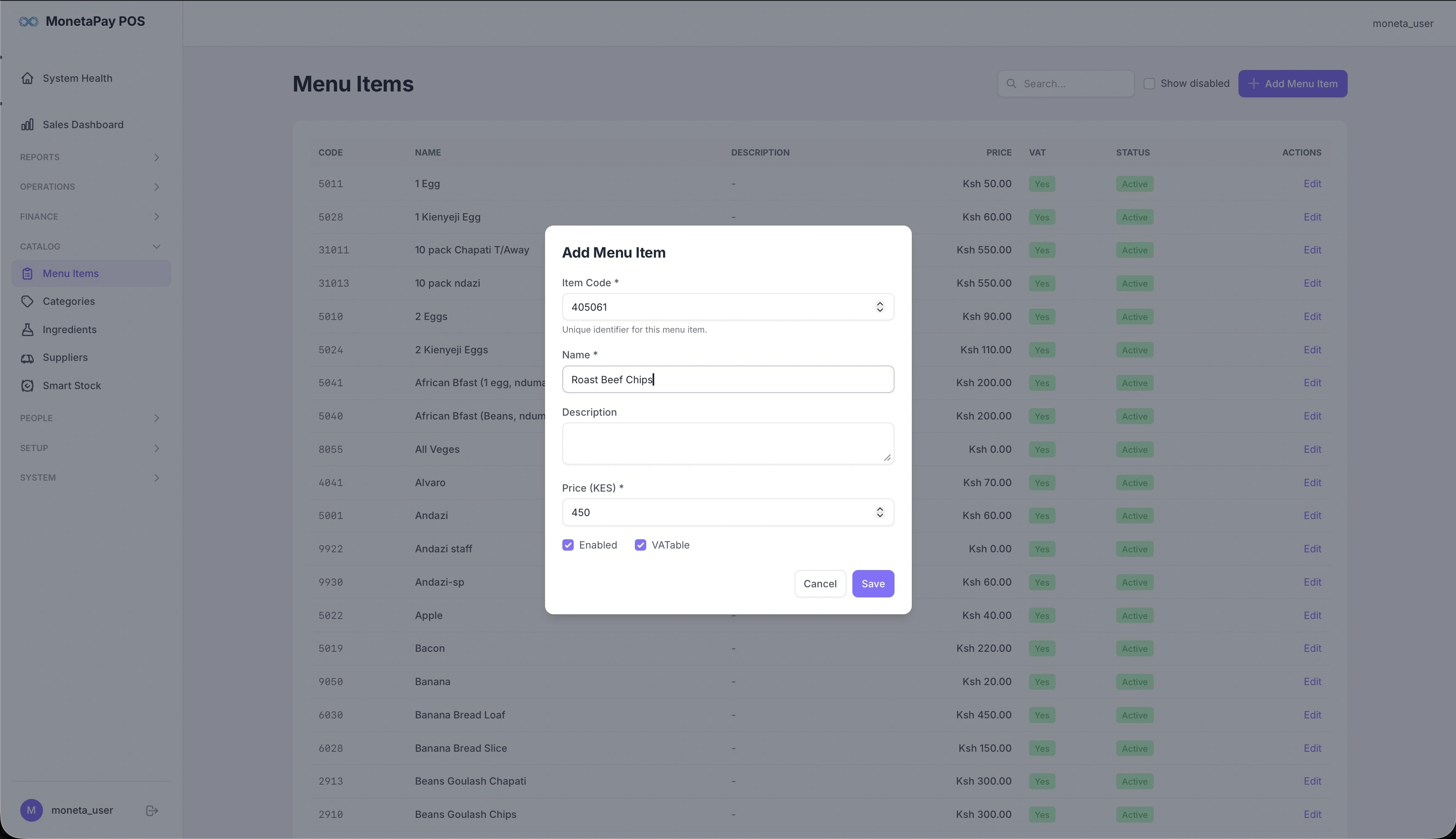
Task: Click the M user avatar
Action: pyautogui.click(x=31, y=810)
